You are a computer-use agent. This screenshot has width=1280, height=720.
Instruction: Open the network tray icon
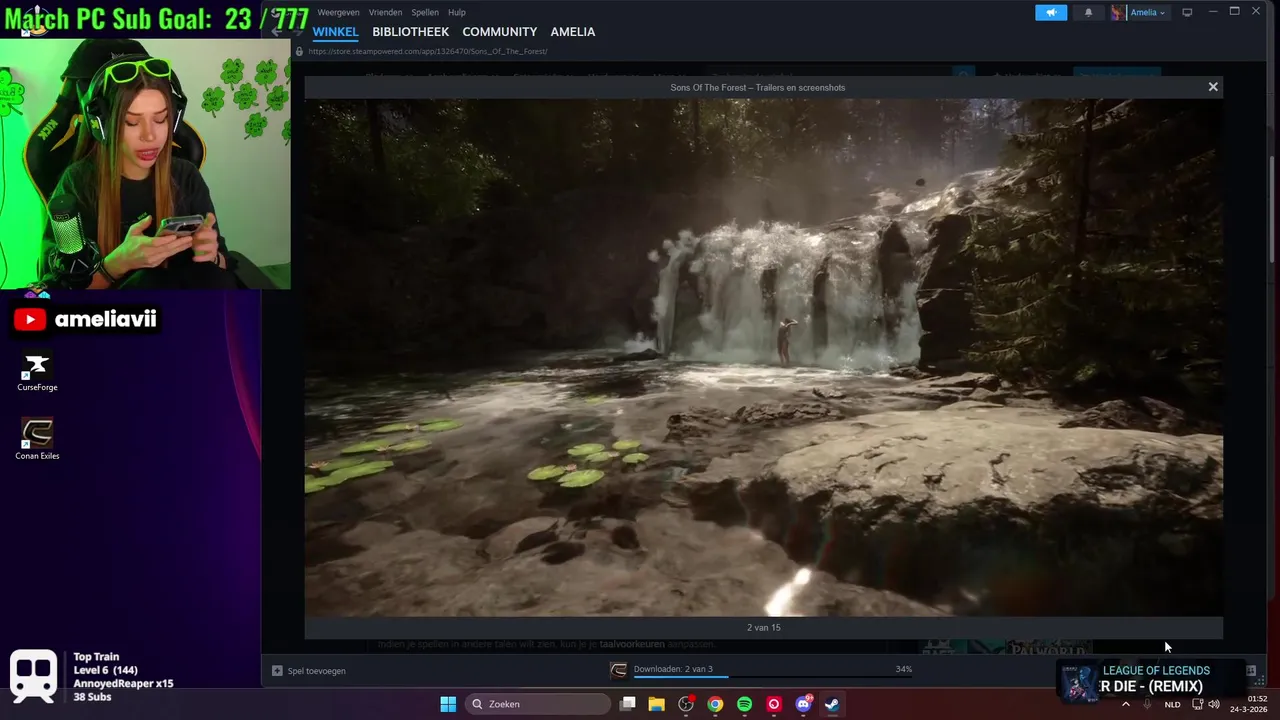1197,704
